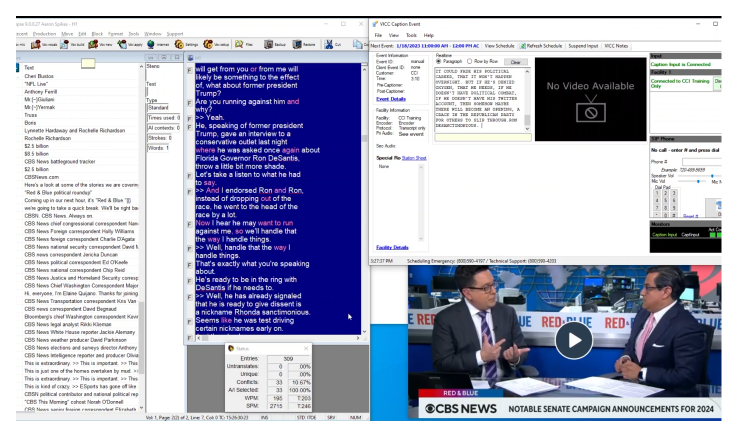This screenshot has height=437, width=738.
Task: Open the Facility Details link
Action: [x=392, y=247]
